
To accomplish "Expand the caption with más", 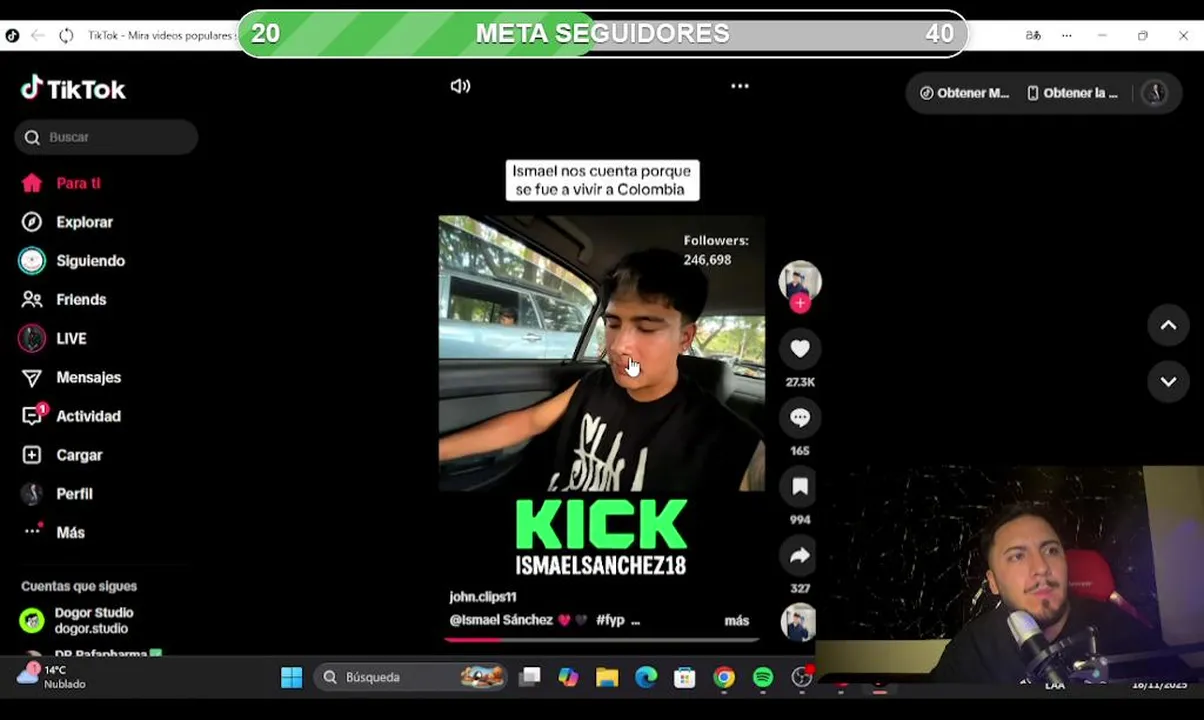I will 737,621.
